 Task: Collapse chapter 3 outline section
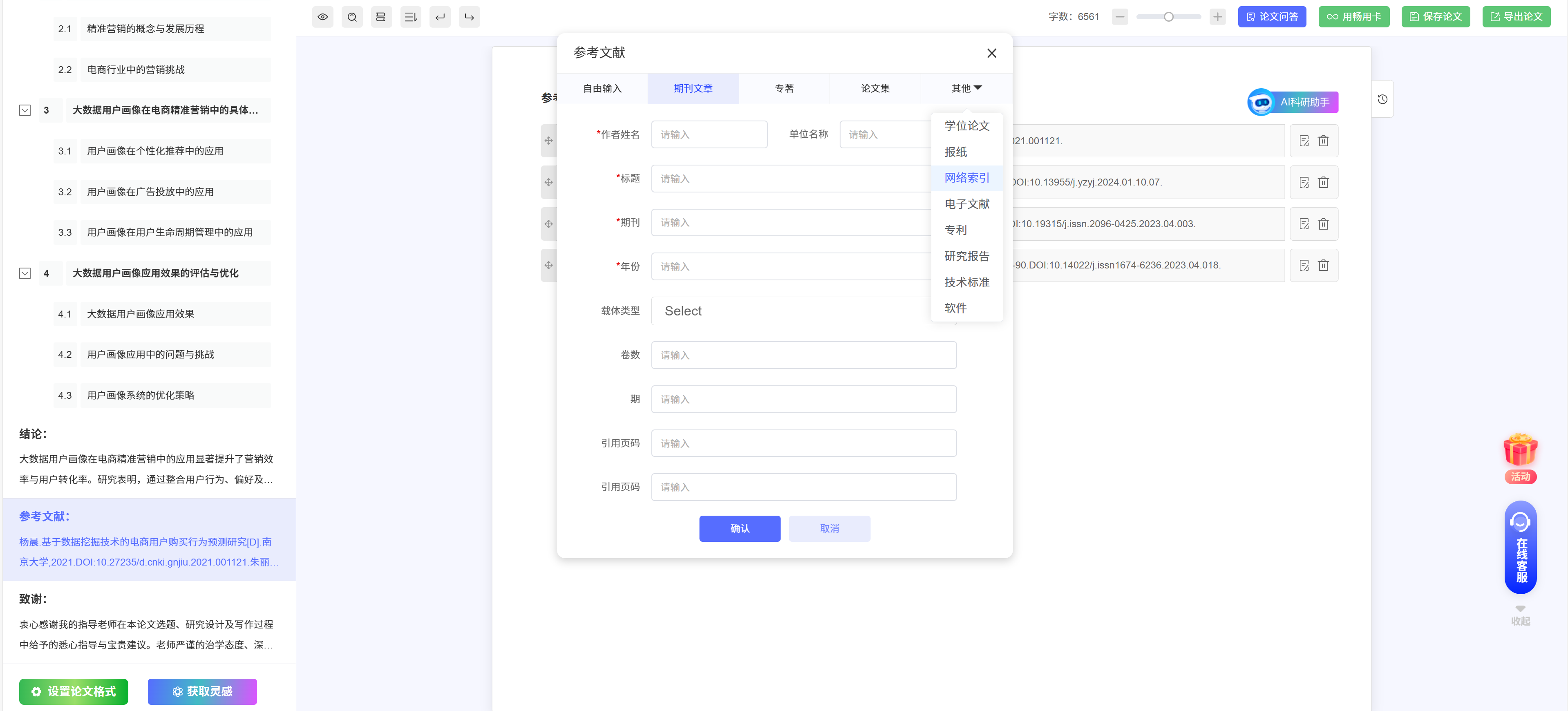tap(25, 111)
